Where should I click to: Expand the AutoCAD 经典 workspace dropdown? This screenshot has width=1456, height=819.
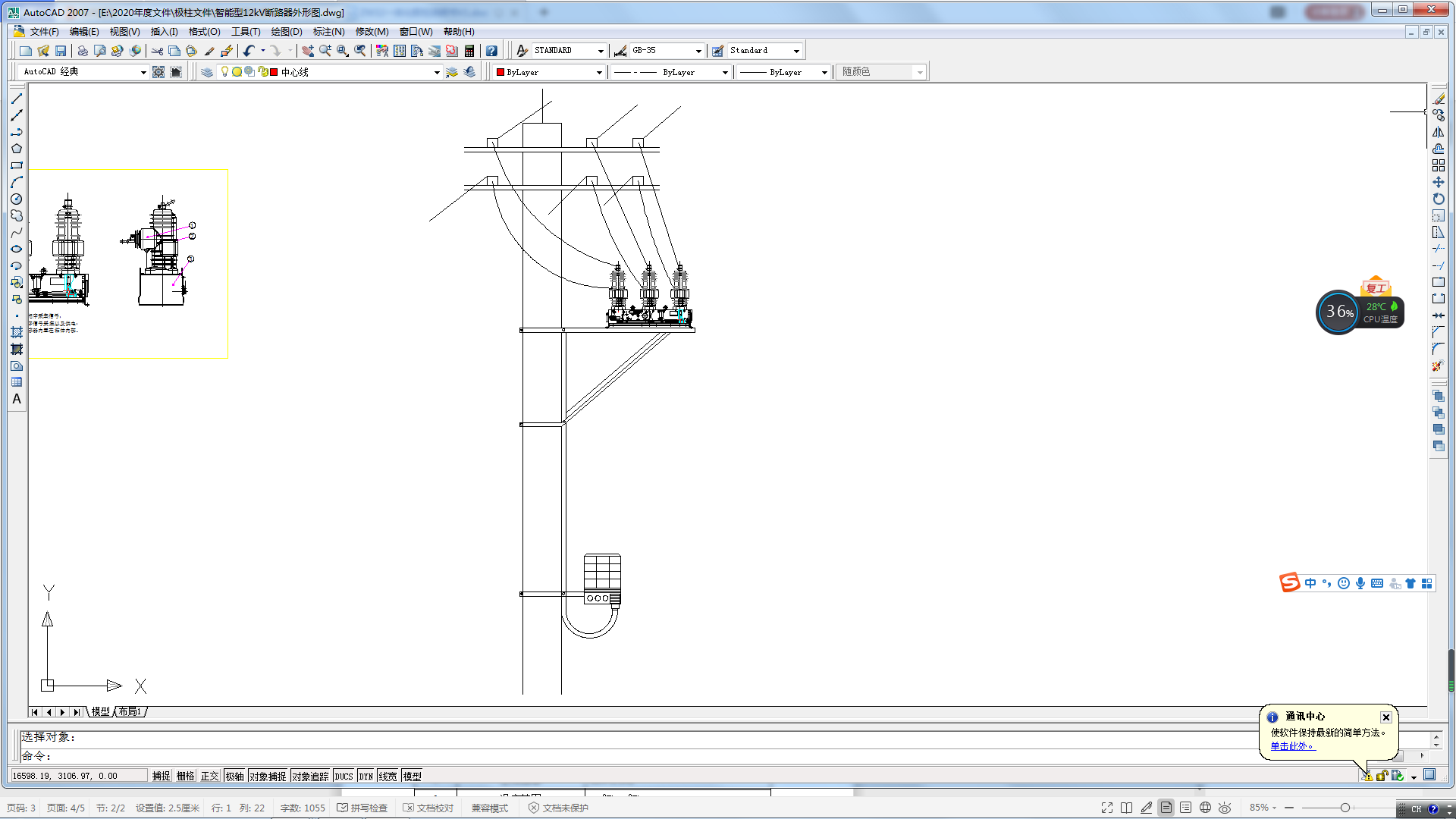[x=143, y=72]
